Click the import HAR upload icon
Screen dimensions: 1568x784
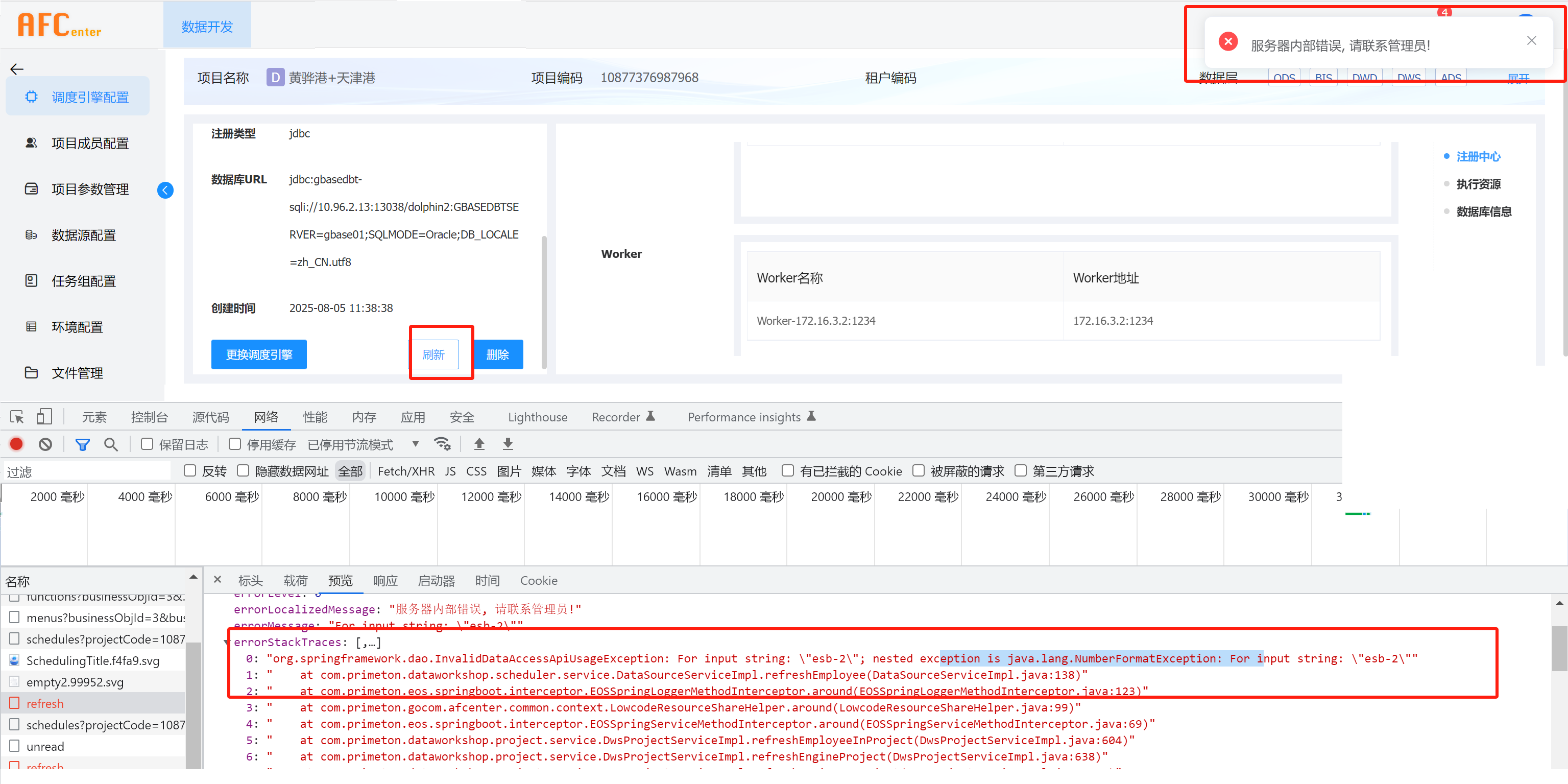point(479,444)
